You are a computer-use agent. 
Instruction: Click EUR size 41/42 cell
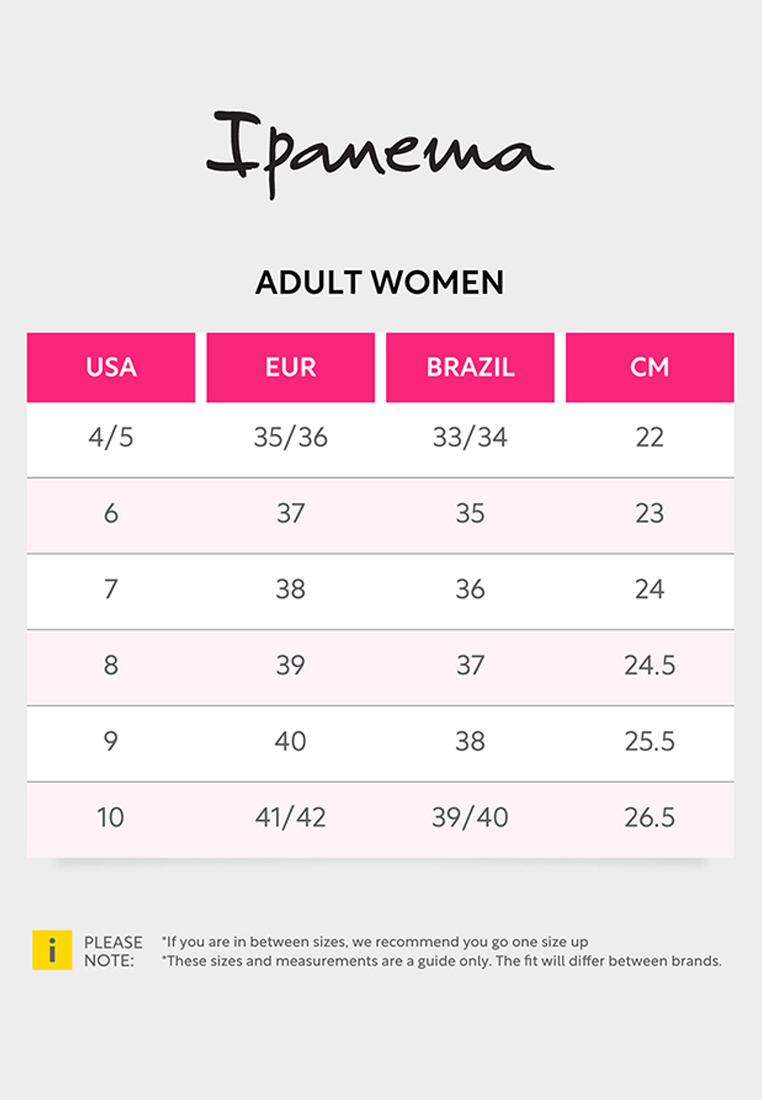290,817
